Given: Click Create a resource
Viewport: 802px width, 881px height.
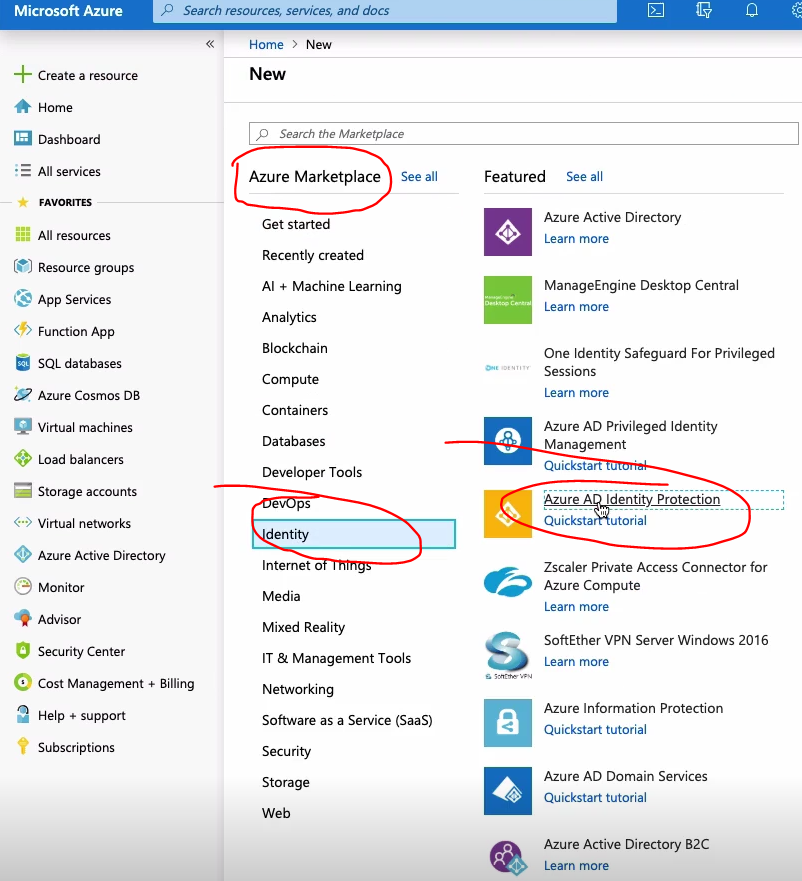Looking at the screenshot, I should click(84, 75).
